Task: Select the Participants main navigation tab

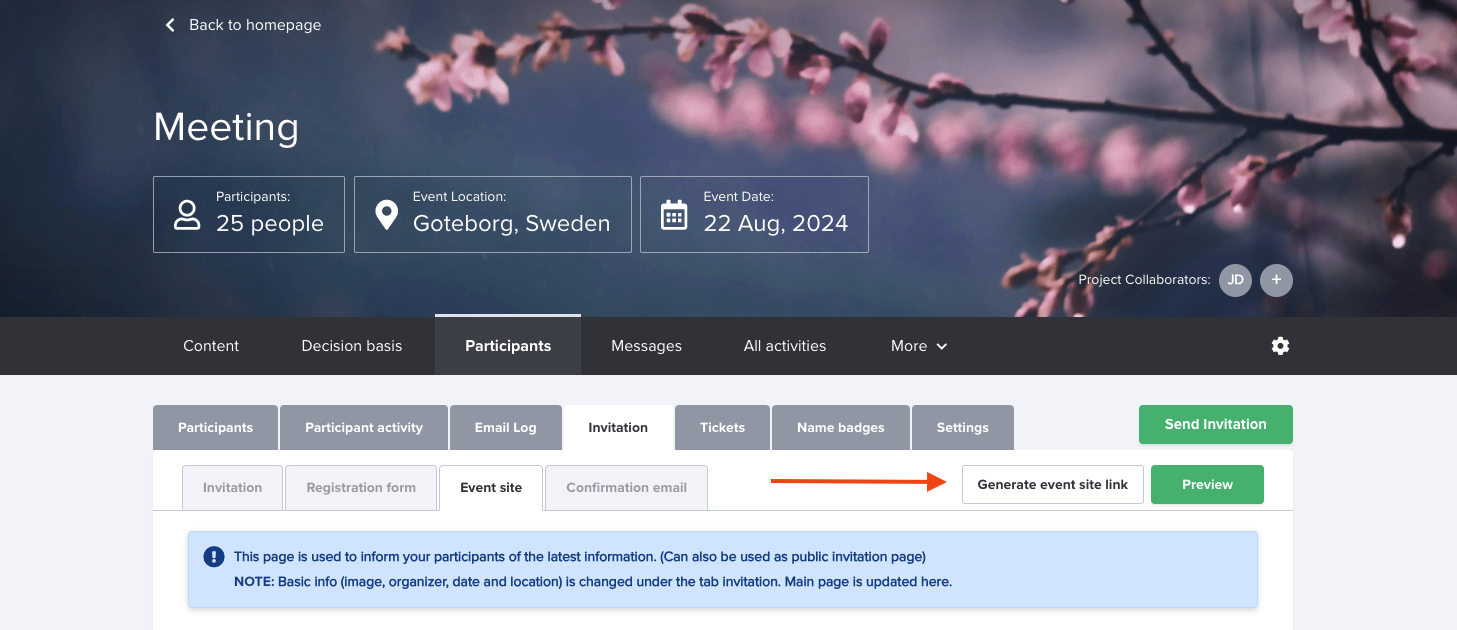Action: pos(508,346)
